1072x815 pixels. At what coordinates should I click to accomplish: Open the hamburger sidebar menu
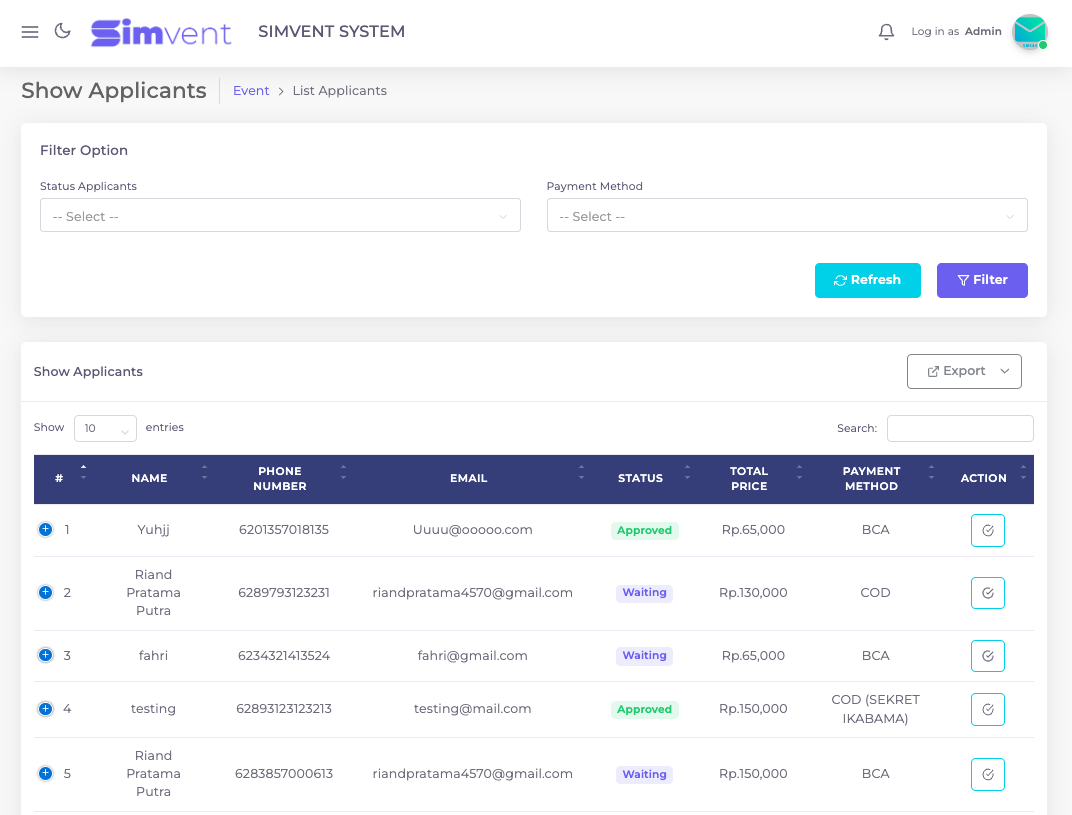pos(30,32)
